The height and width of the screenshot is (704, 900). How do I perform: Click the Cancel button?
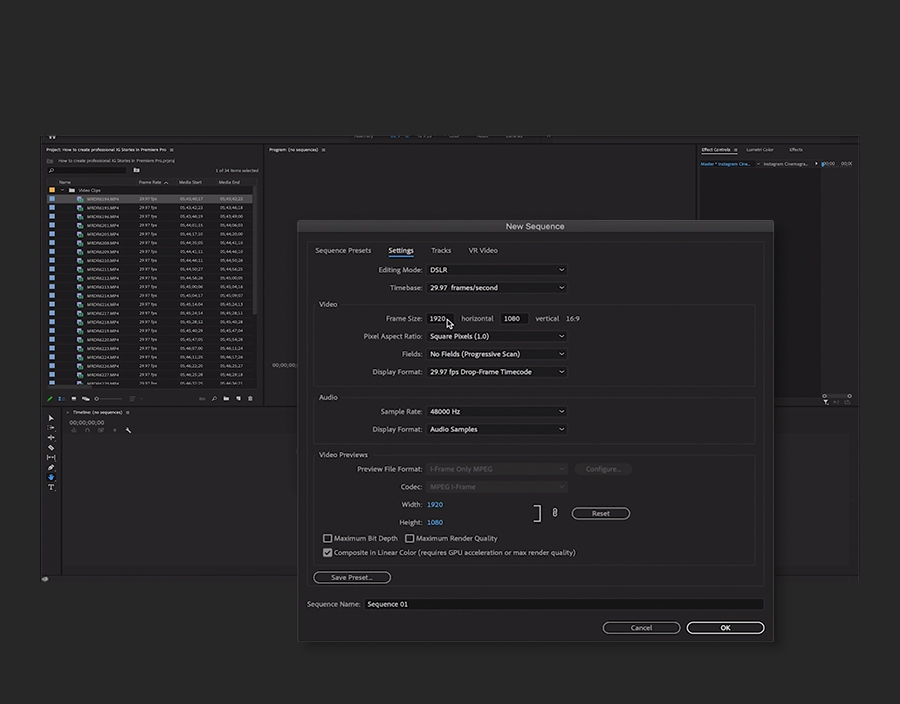(x=641, y=628)
